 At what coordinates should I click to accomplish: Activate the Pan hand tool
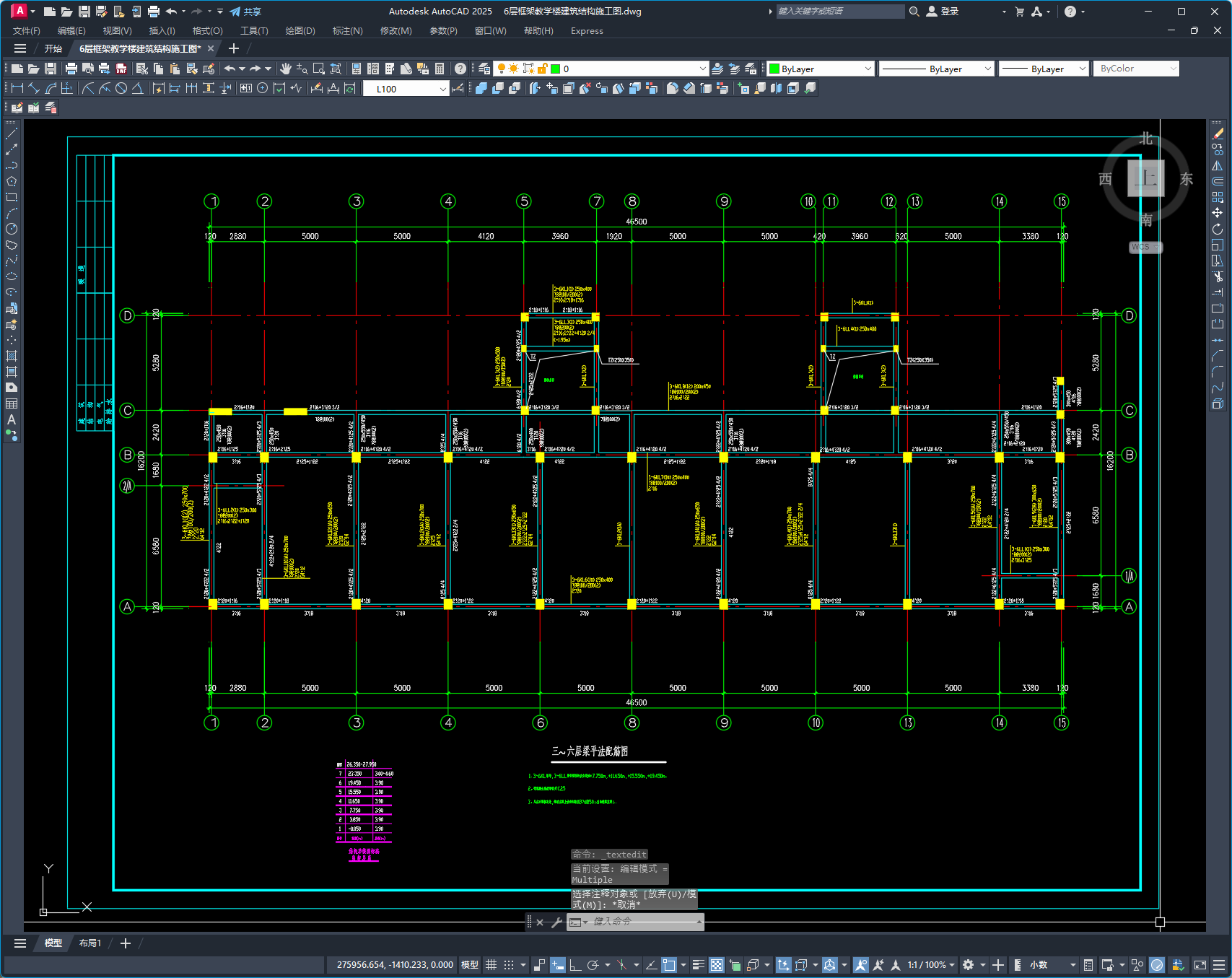point(286,69)
